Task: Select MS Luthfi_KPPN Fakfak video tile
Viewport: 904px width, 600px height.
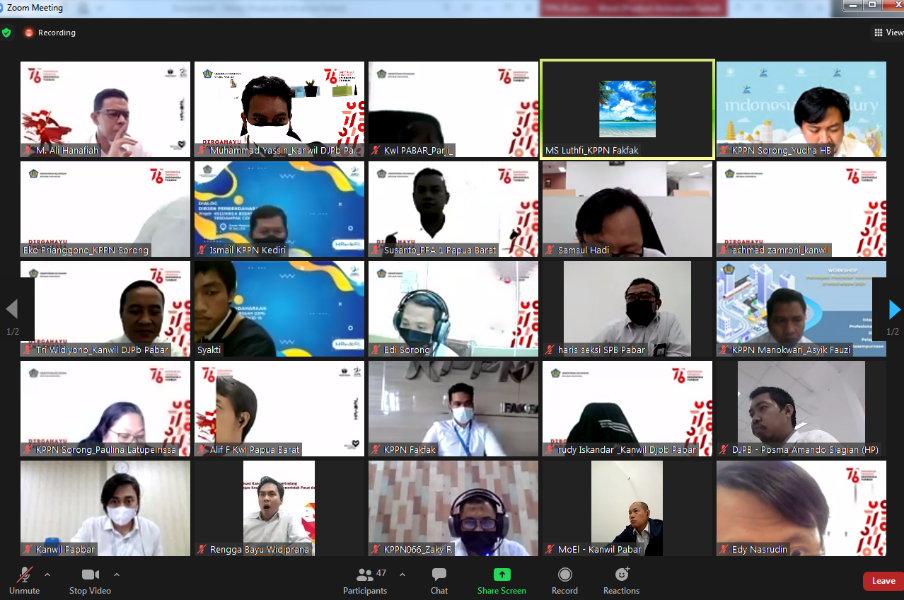Action: [x=627, y=108]
